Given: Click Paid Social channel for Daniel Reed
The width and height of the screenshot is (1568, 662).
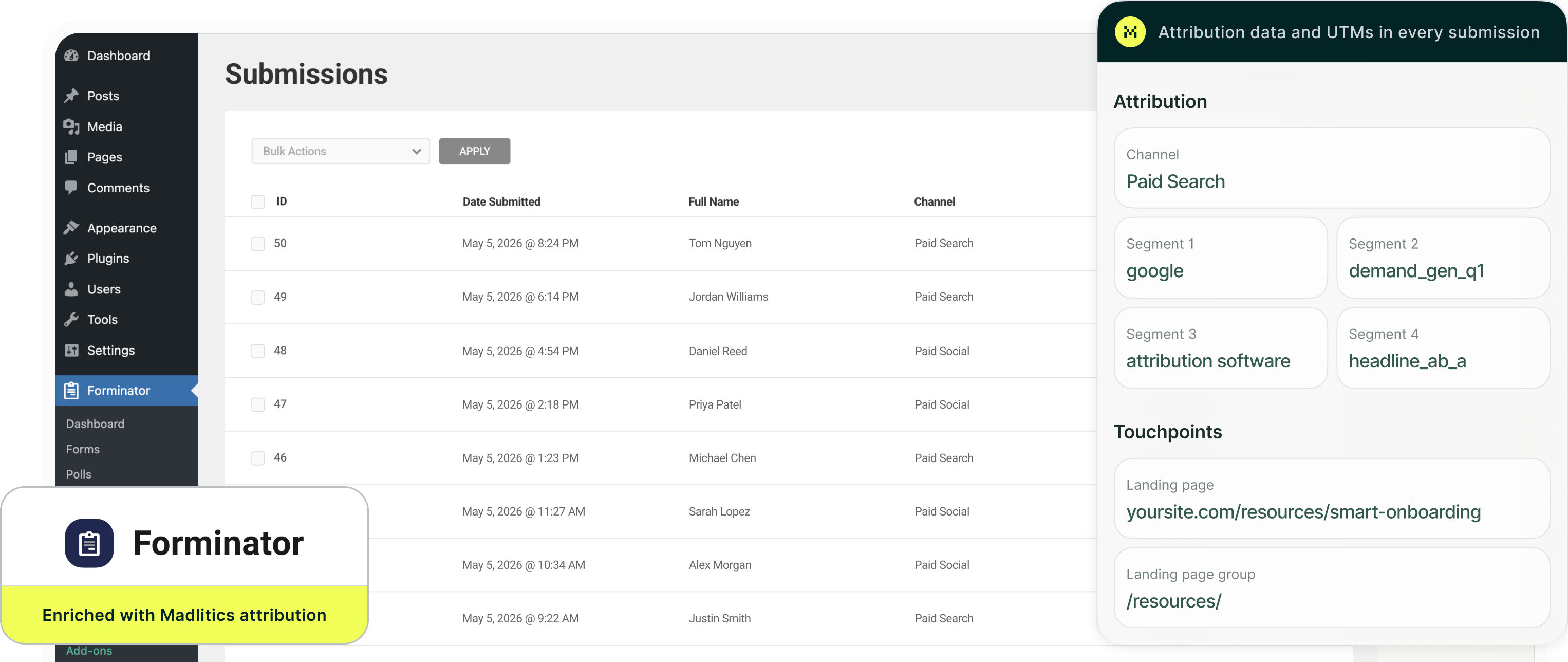Looking at the screenshot, I should [942, 351].
